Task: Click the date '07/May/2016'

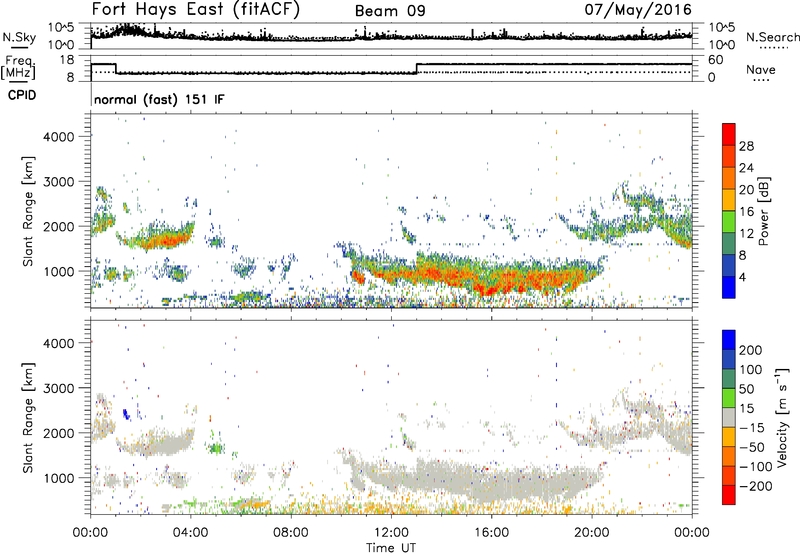Action: point(638,10)
